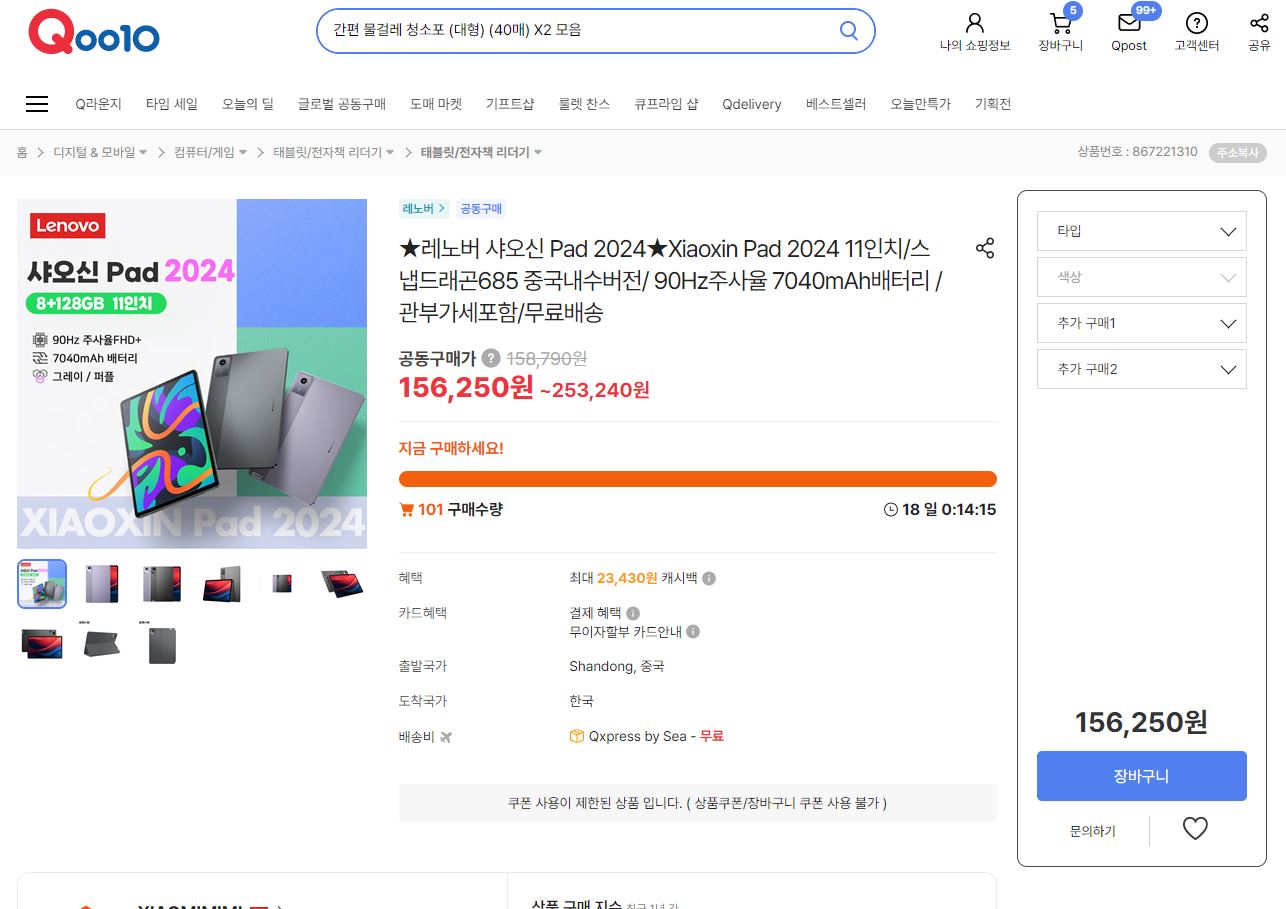Open 기획전 menu item

993,104
